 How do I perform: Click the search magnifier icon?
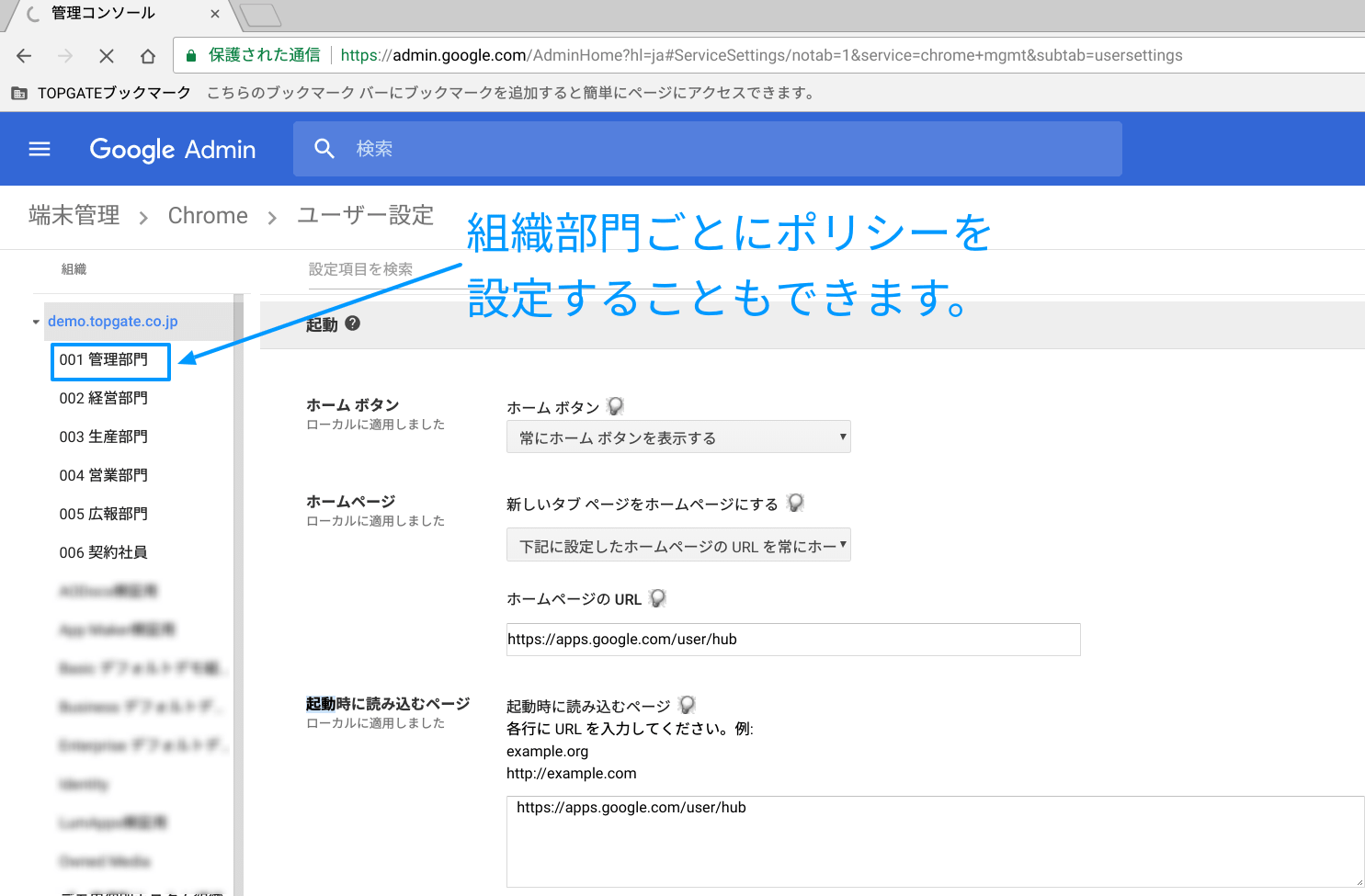click(x=324, y=149)
